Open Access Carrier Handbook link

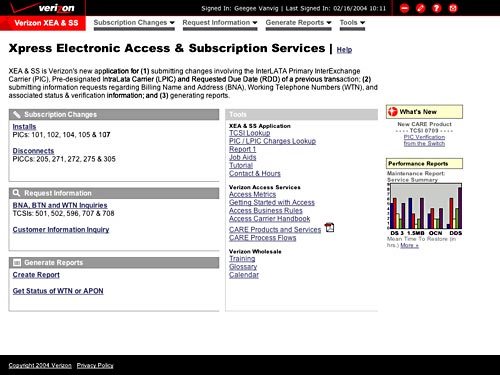tap(270, 219)
